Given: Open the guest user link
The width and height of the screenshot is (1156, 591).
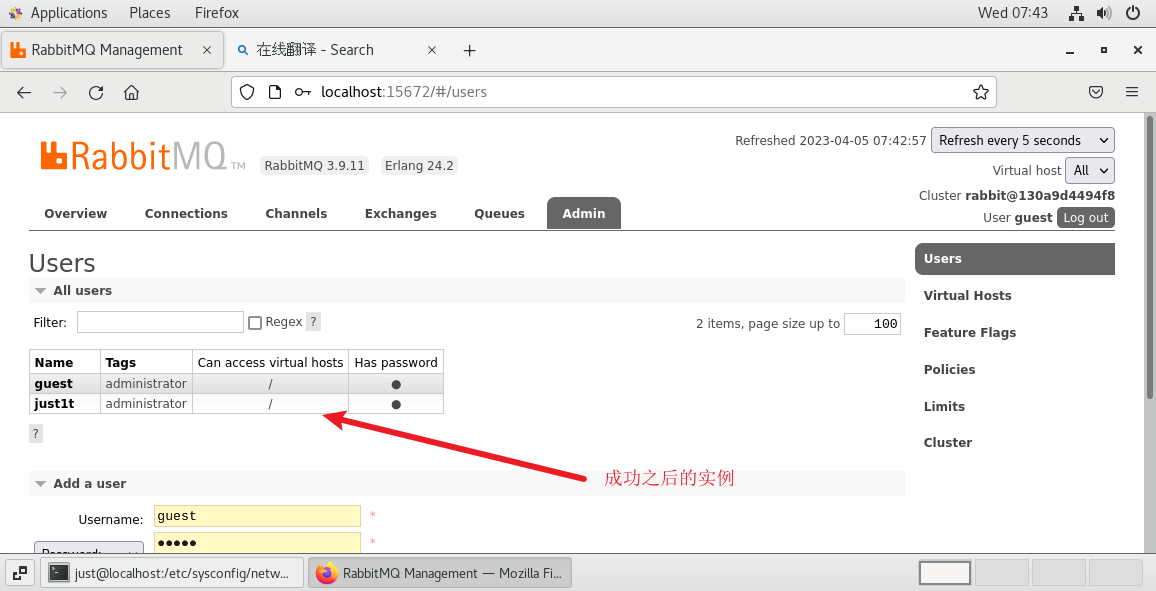Looking at the screenshot, I should 53,383.
